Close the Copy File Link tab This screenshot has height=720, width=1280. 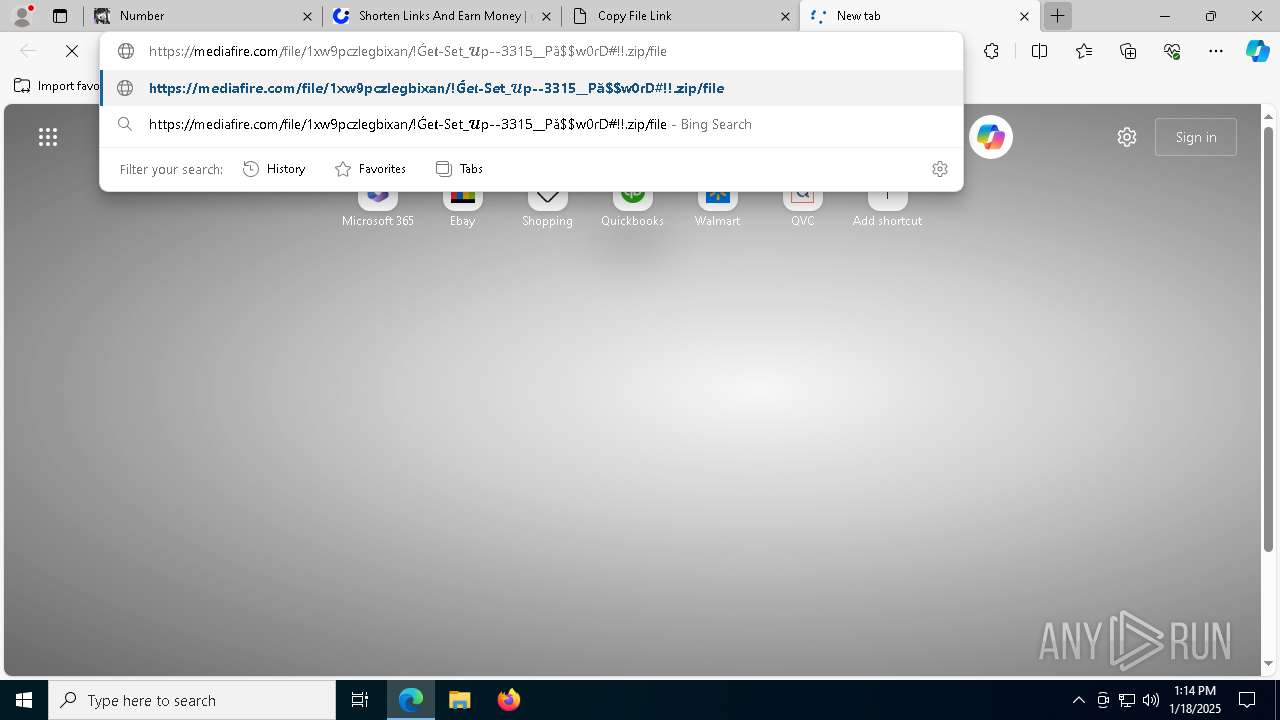[x=786, y=16]
